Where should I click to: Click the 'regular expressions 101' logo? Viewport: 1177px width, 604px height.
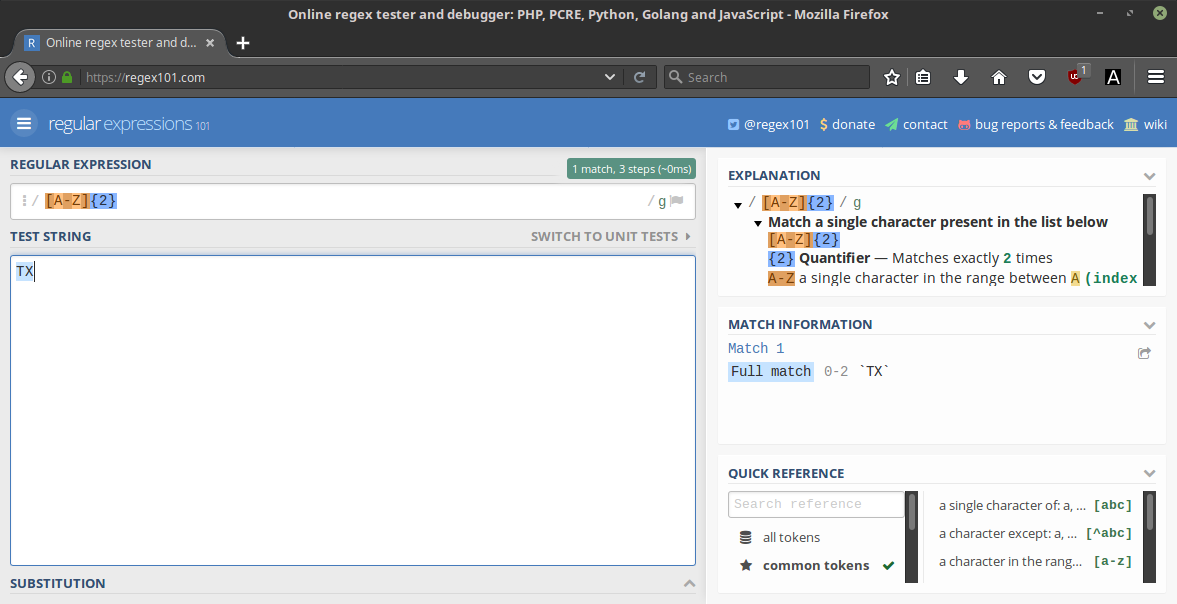tap(129, 124)
